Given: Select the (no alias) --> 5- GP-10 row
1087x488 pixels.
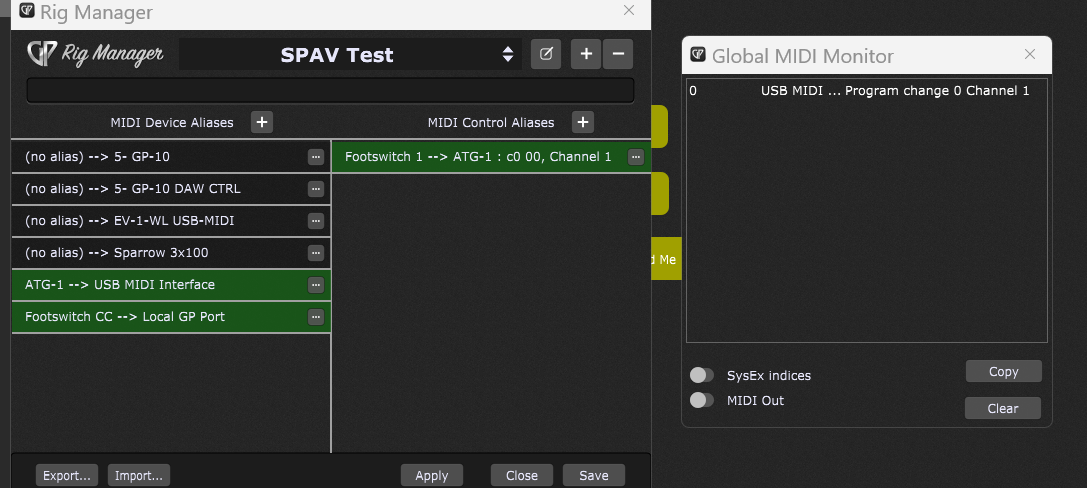Looking at the screenshot, I should tap(171, 157).
